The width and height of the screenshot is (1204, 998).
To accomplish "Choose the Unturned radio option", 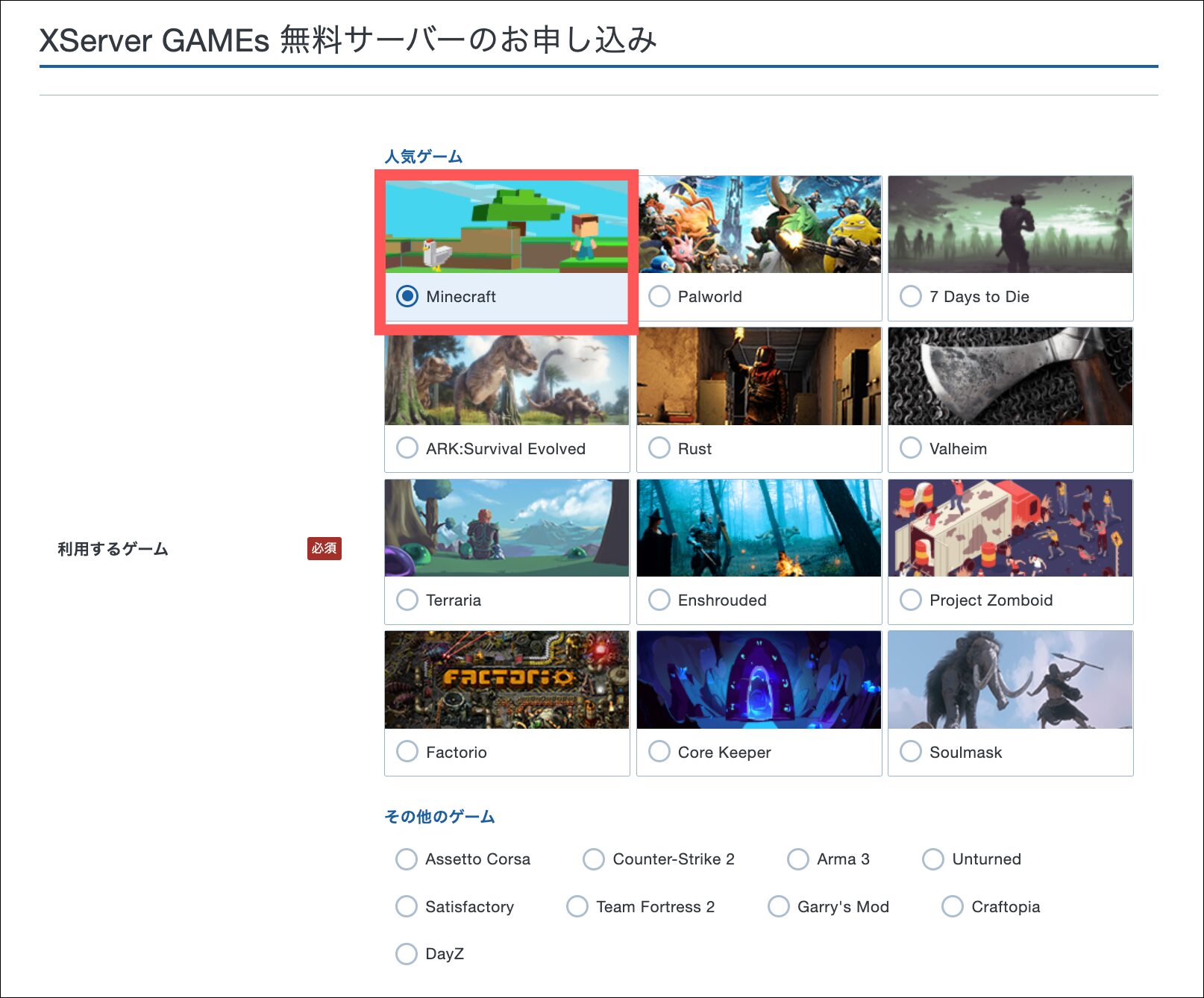I will (933, 859).
